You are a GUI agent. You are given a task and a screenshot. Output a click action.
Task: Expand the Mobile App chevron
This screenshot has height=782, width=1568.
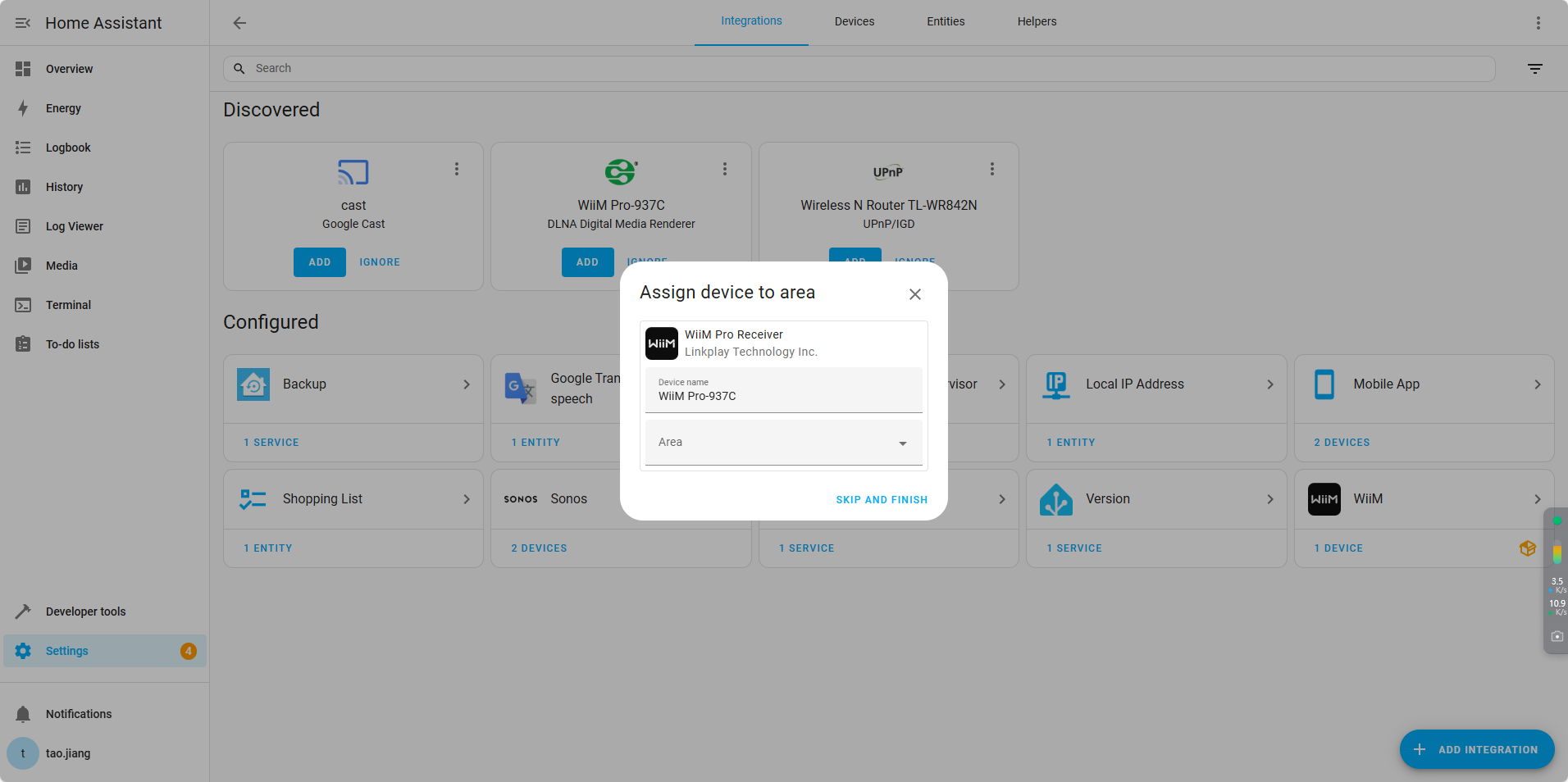[1538, 384]
